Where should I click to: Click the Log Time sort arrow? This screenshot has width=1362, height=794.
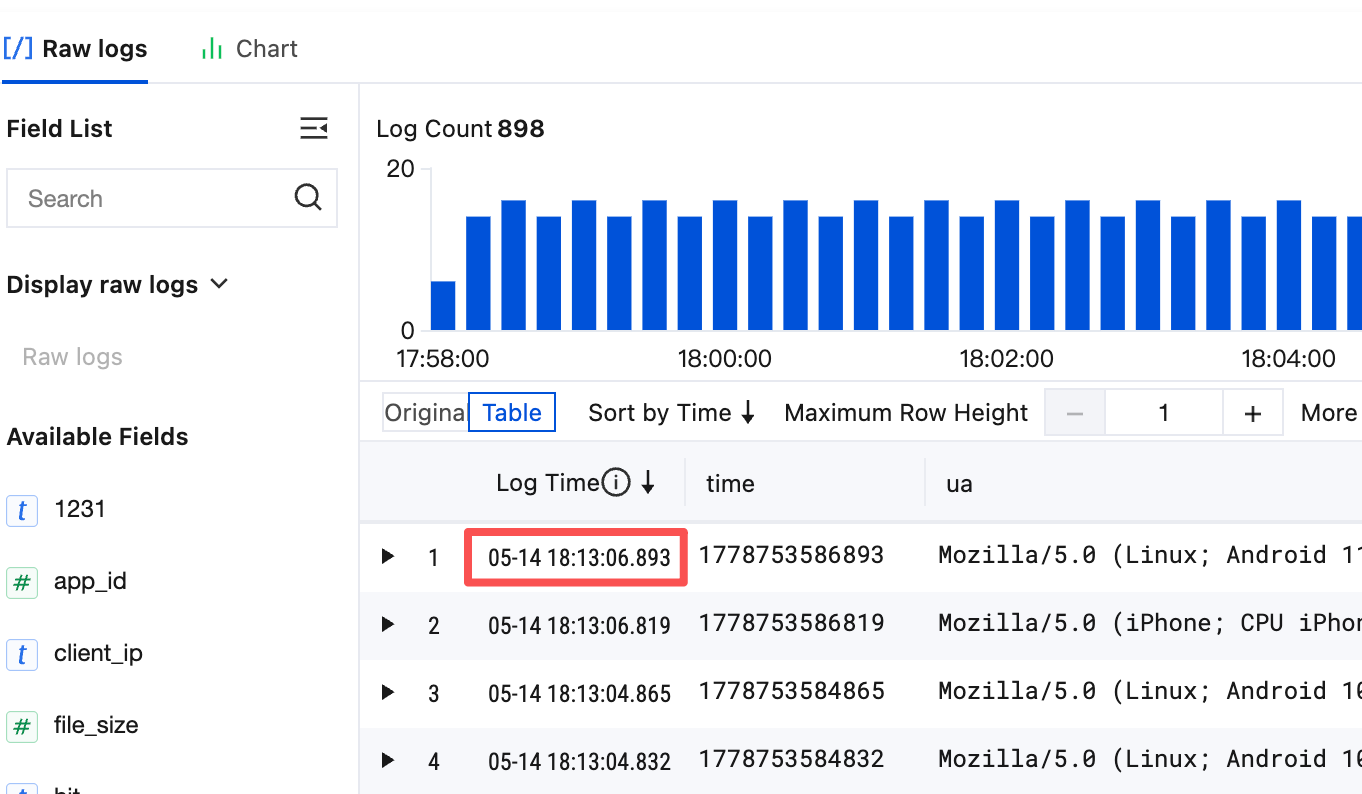[648, 484]
